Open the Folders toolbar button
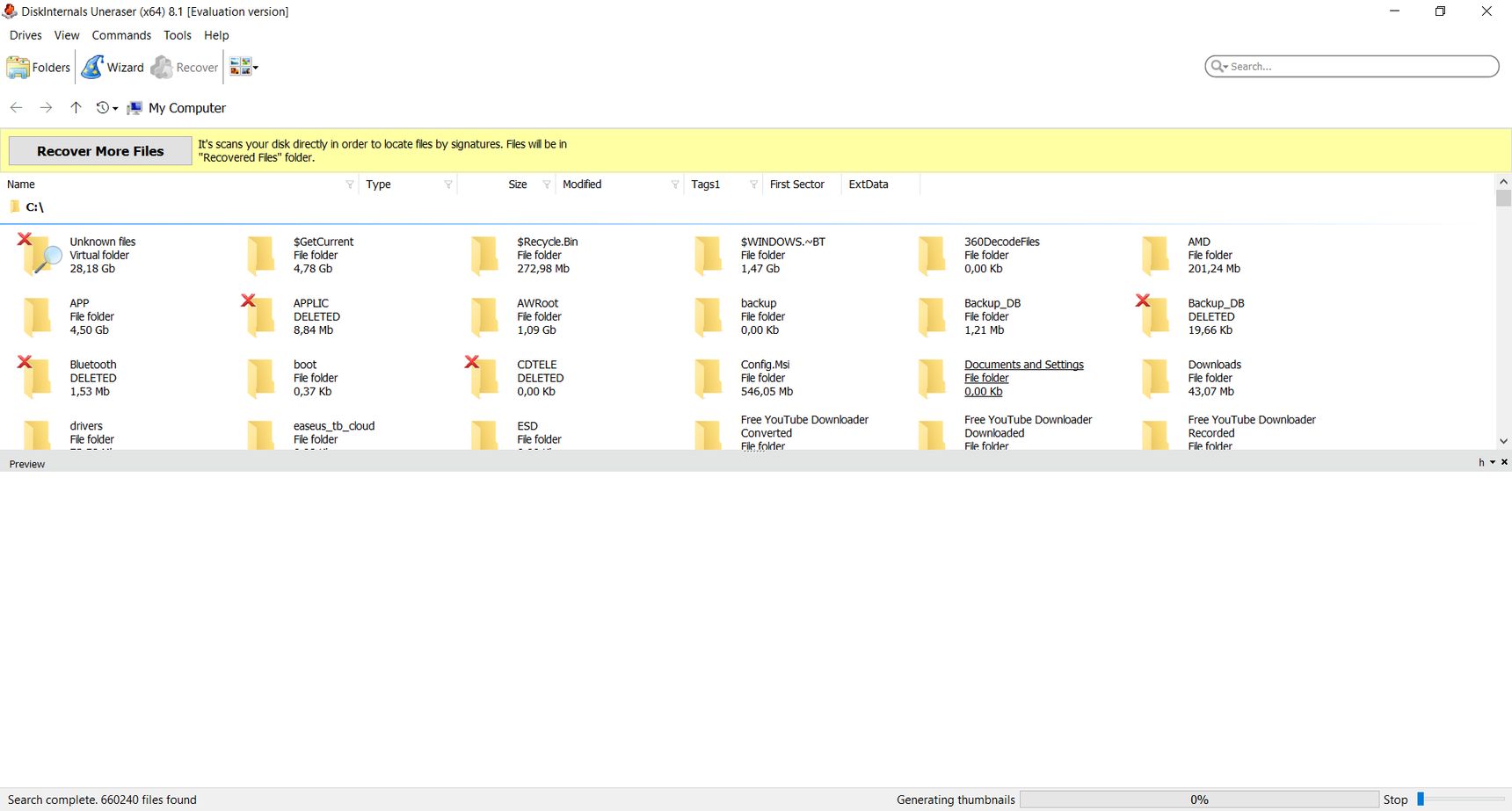The image size is (1512, 811). tap(38, 68)
